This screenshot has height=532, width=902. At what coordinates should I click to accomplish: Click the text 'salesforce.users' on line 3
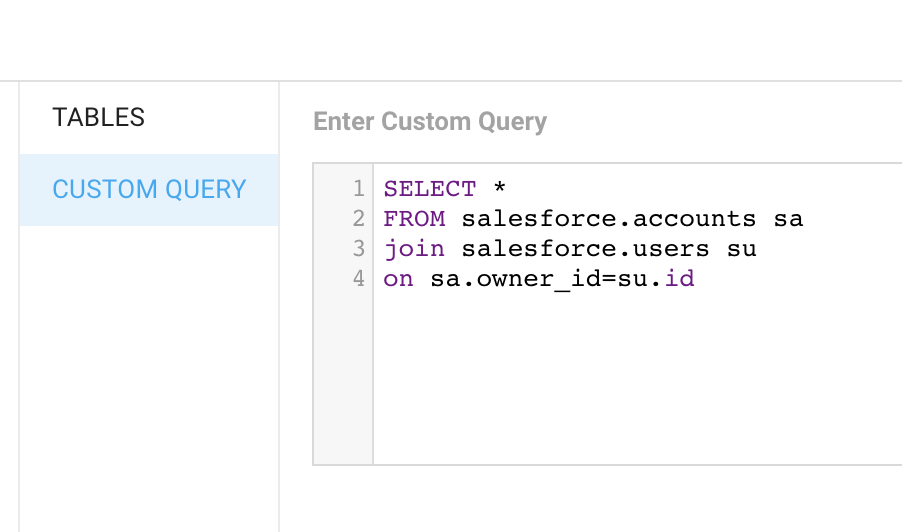tap(585, 248)
